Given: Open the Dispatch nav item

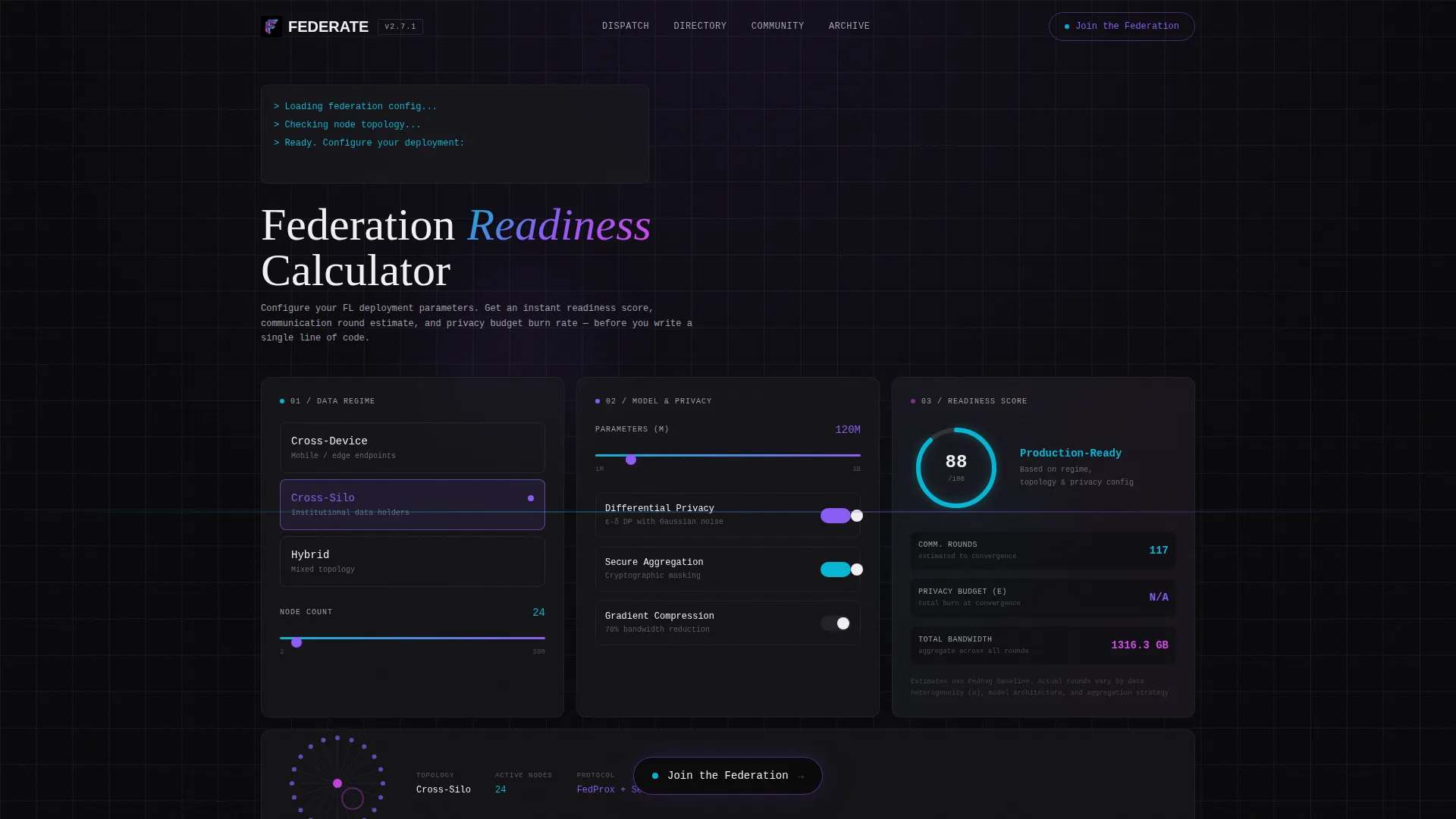Looking at the screenshot, I should (626, 26).
